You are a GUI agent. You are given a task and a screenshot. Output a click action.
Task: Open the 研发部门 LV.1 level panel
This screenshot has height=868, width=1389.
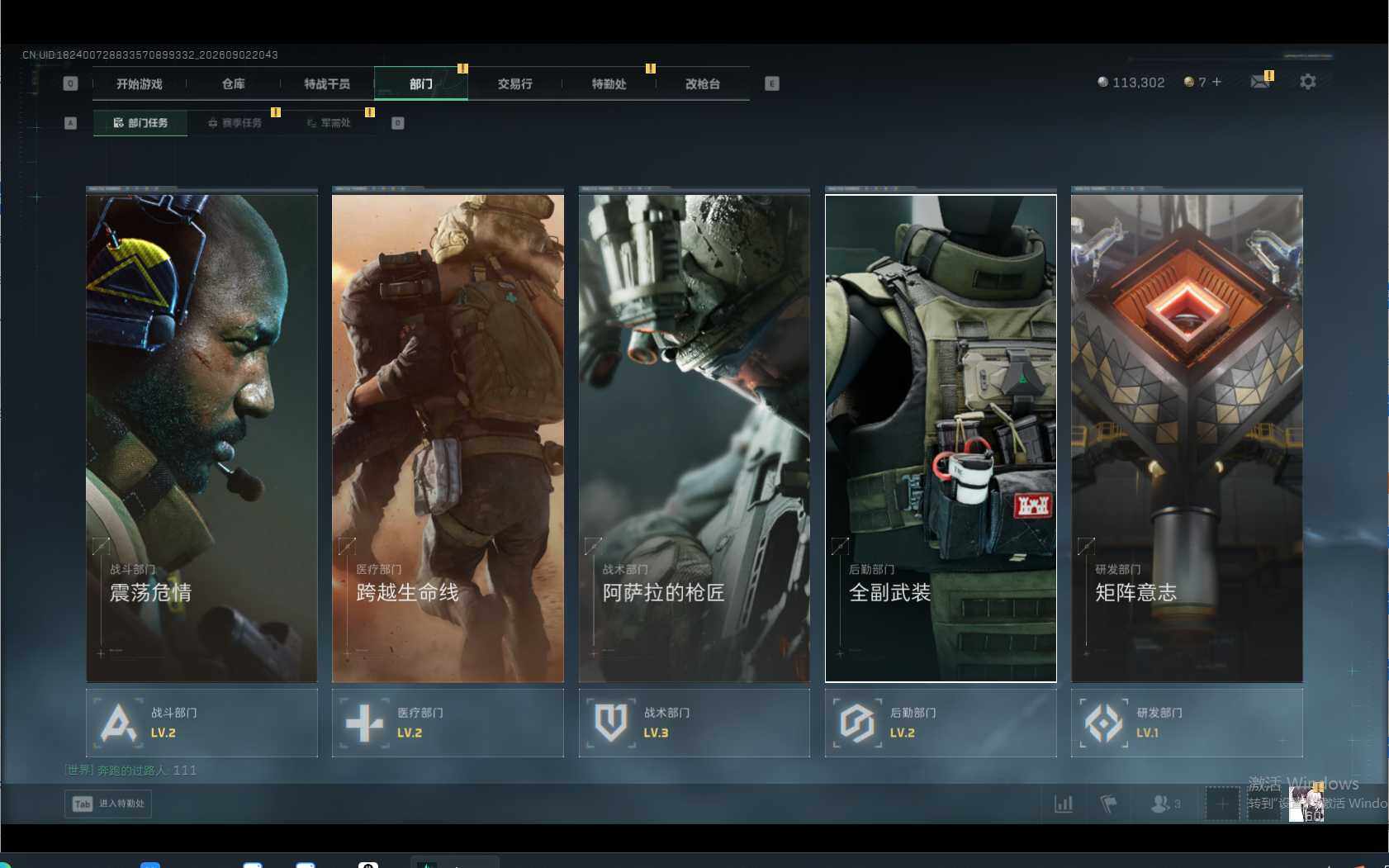[x=1188, y=723]
